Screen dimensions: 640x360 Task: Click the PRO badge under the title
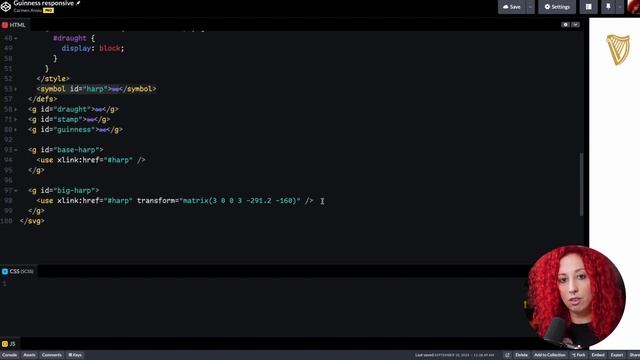(49, 11)
